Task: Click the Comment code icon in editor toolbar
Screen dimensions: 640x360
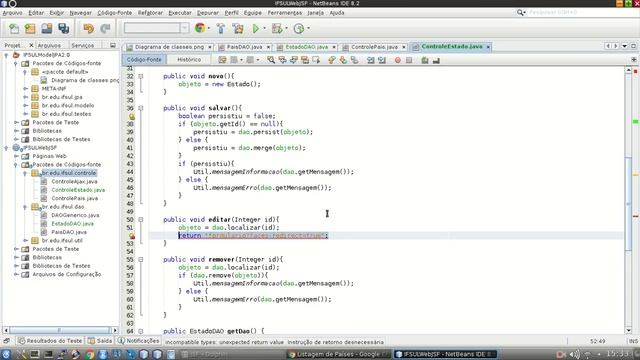Action: (x=424, y=60)
